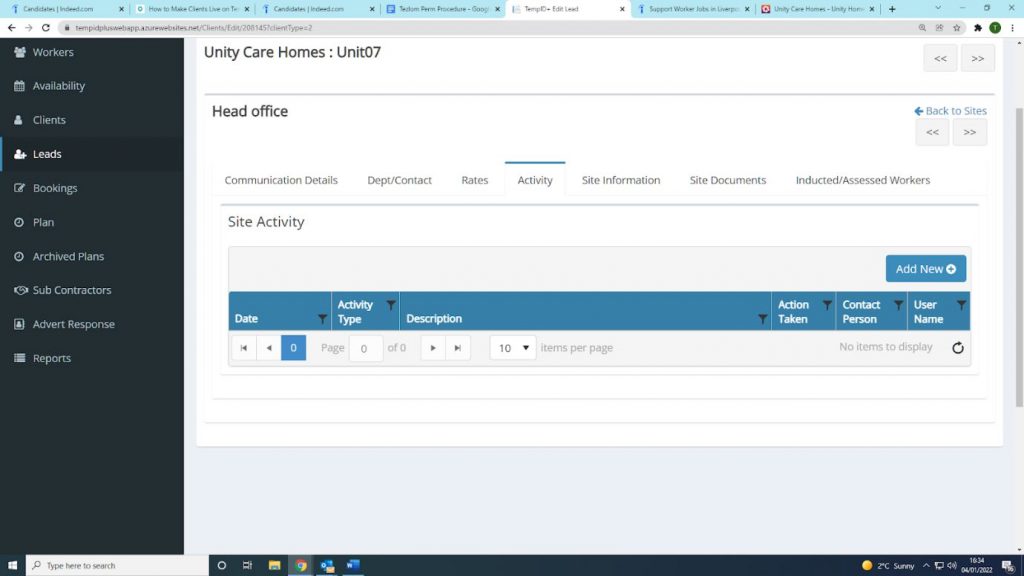Follow the Back to Sites link
The width and height of the screenshot is (1024, 576).
[950, 111]
